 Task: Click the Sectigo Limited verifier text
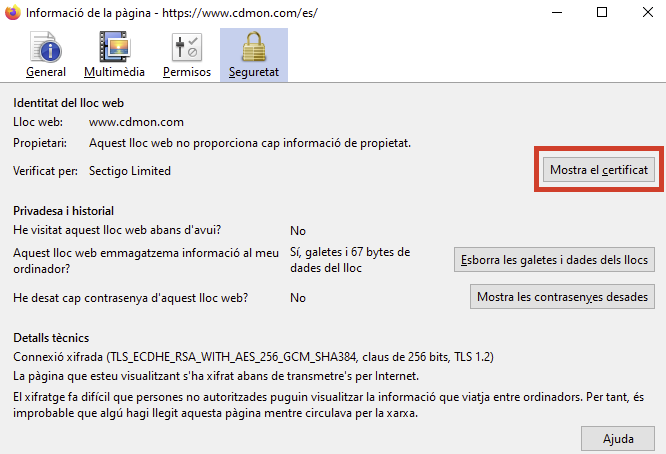coord(130,171)
